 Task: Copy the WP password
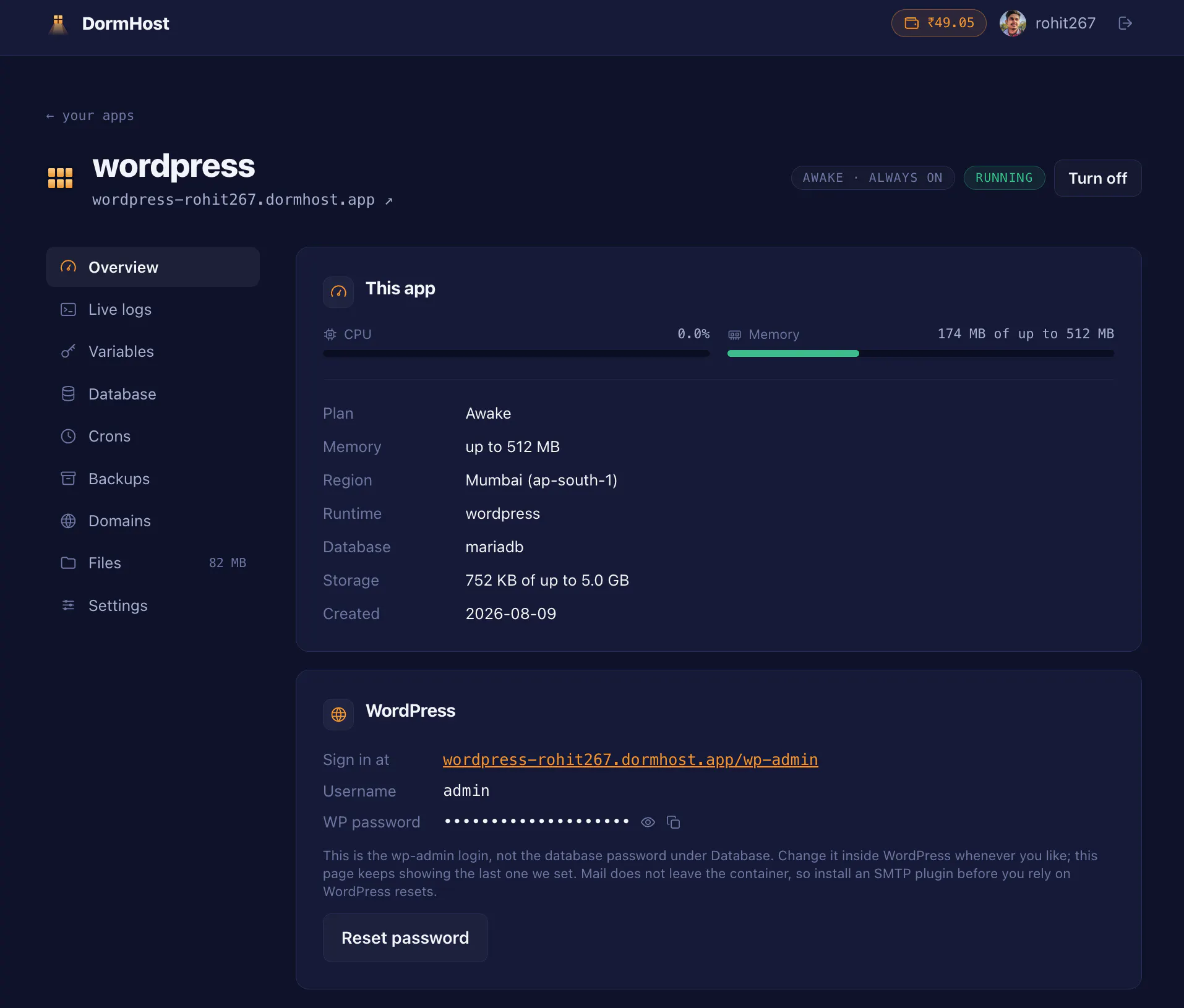click(x=673, y=822)
